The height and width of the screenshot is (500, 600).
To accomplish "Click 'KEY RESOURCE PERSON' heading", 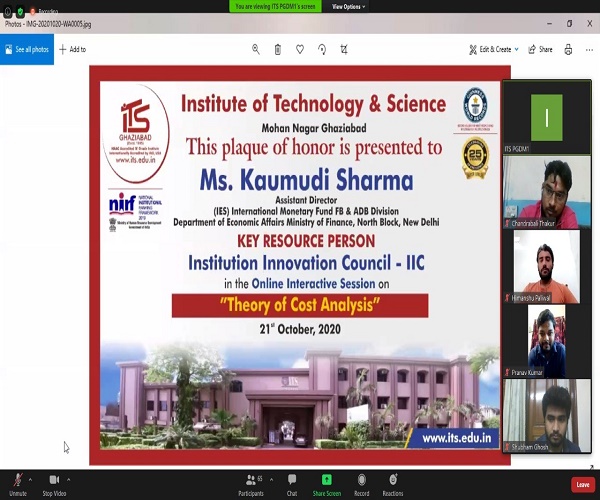I will point(306,241).
